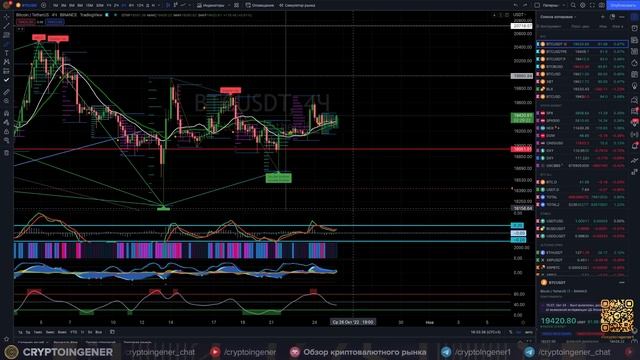Activate the zoom-in tool in left toolbar
Screen dimensions: 640x360
(7, 101)
